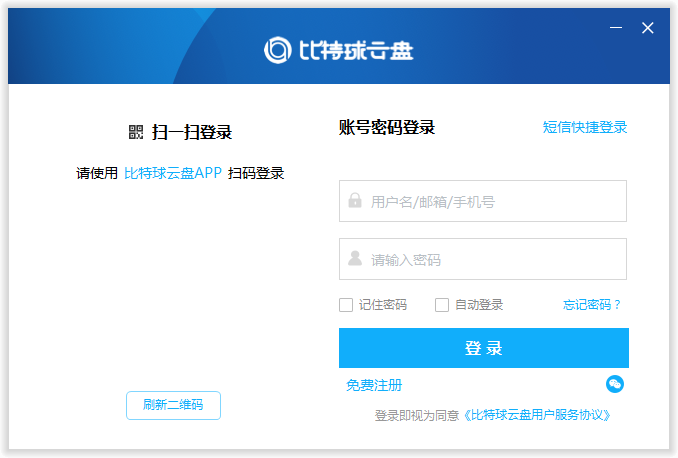Toggle the 自动登录 checkbox
This screenshot has height=458, width=678.
(442, 305)
